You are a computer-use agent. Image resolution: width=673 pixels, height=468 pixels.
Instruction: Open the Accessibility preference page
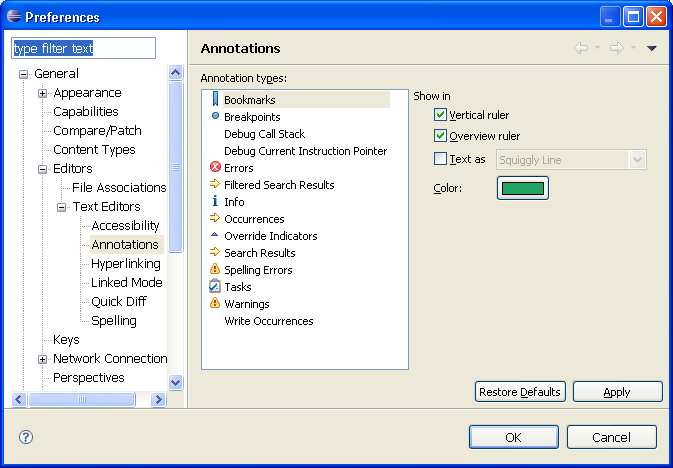pyautogui.click(x=125, y=225)
